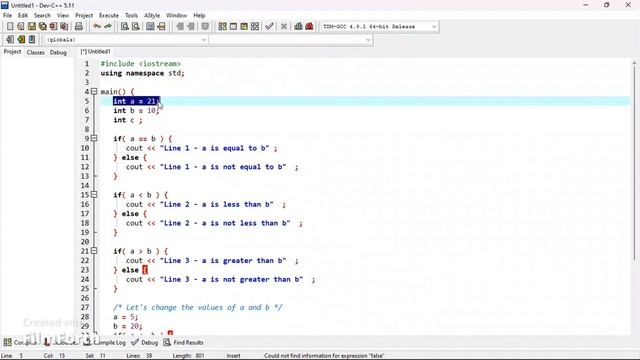640x360 pixels.
Task: Open the Search menu
Action: (x=42, y=16)
